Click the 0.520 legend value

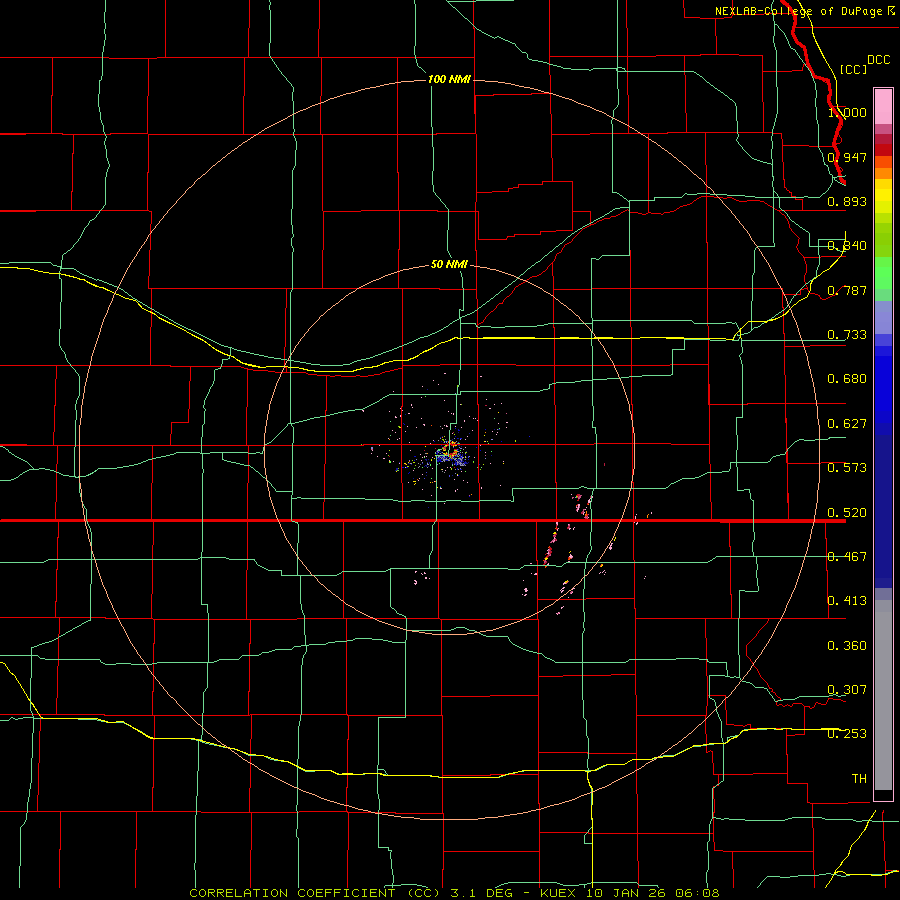coord(847,513)
